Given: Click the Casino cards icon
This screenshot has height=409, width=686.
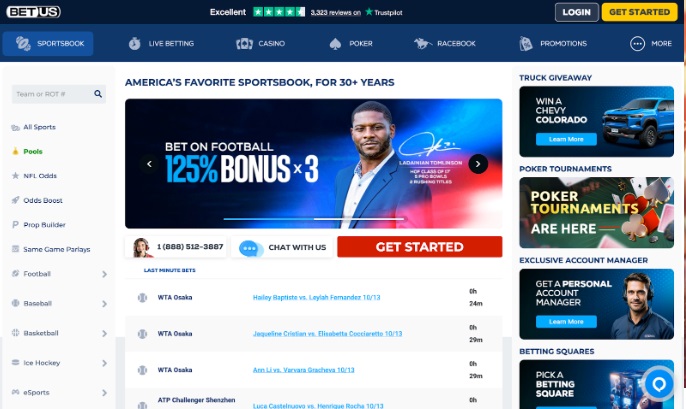Looking at the screenshot, I should (x=244, y=44).
